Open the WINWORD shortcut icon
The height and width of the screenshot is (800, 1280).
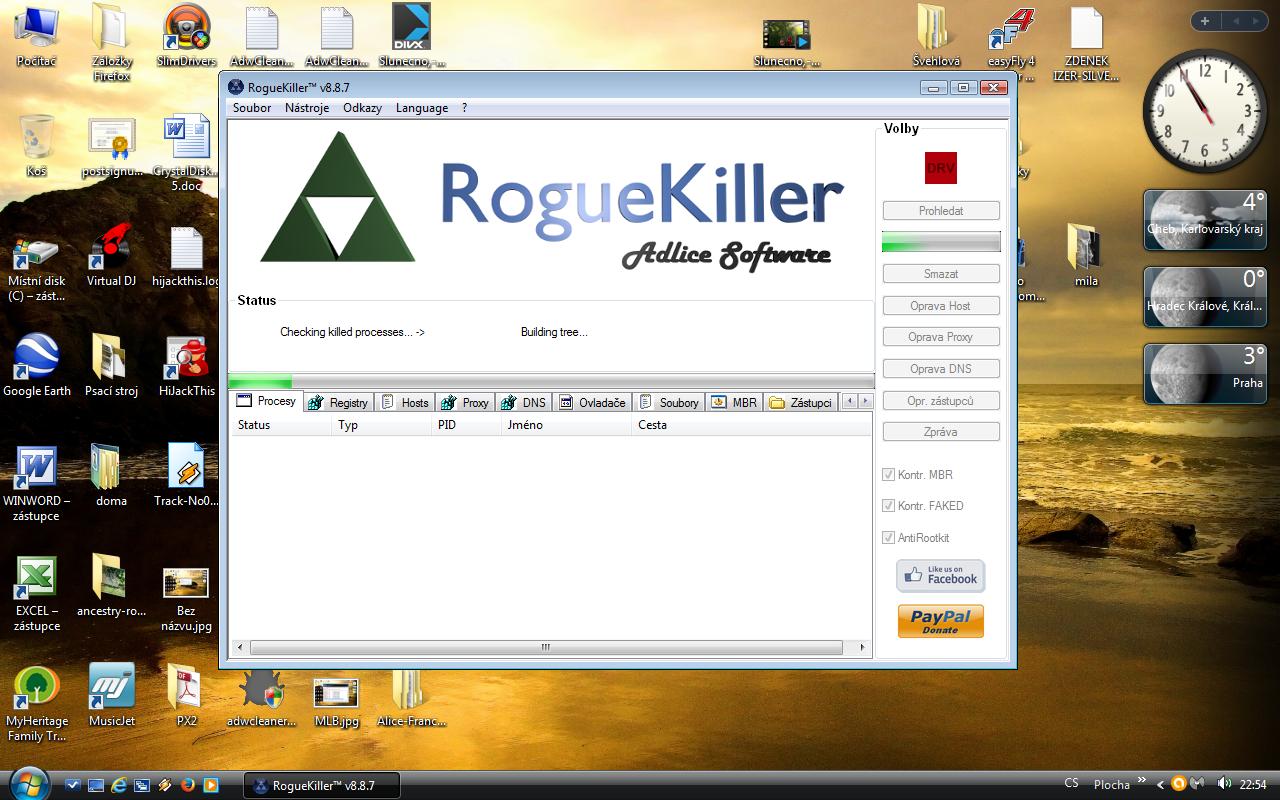tap(36, 484)
